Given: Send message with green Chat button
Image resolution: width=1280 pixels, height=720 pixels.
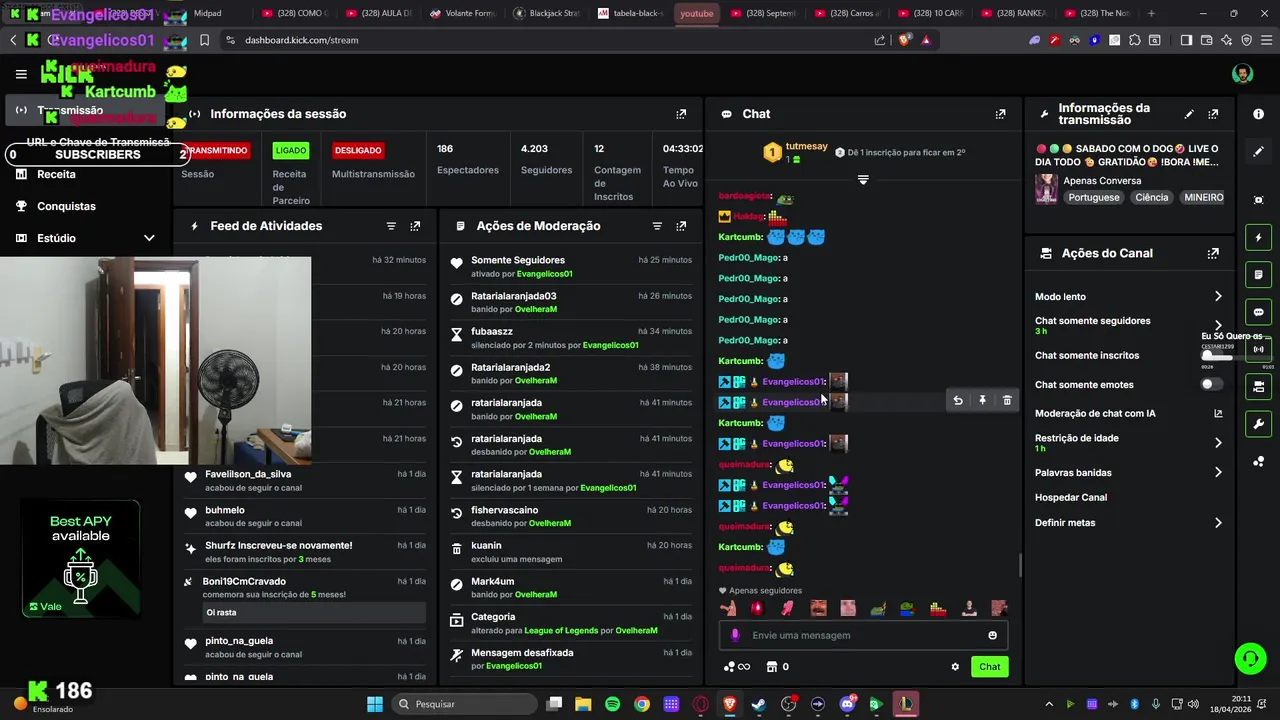Looking at the screenshot, I should click(989, 667).
